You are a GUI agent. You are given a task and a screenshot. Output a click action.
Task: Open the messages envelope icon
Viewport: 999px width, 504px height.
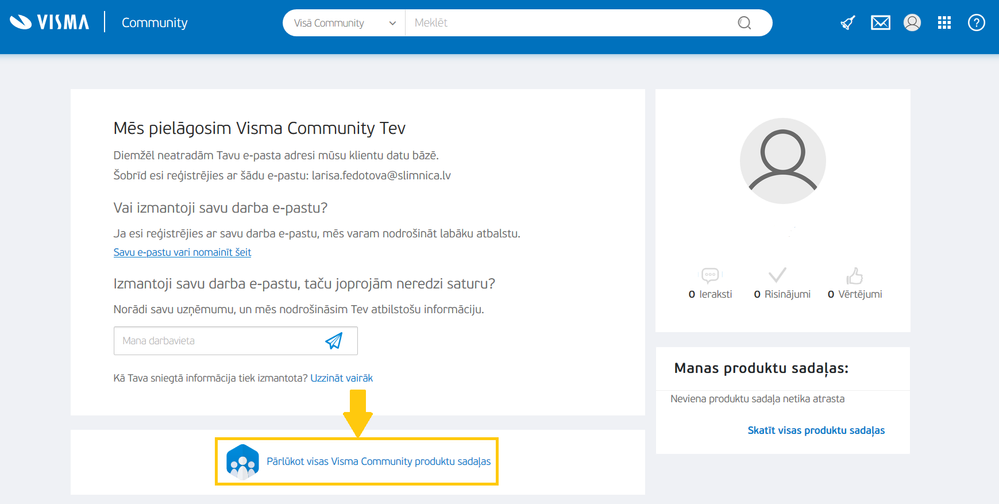pyautogui.click(x=880, y=23)
